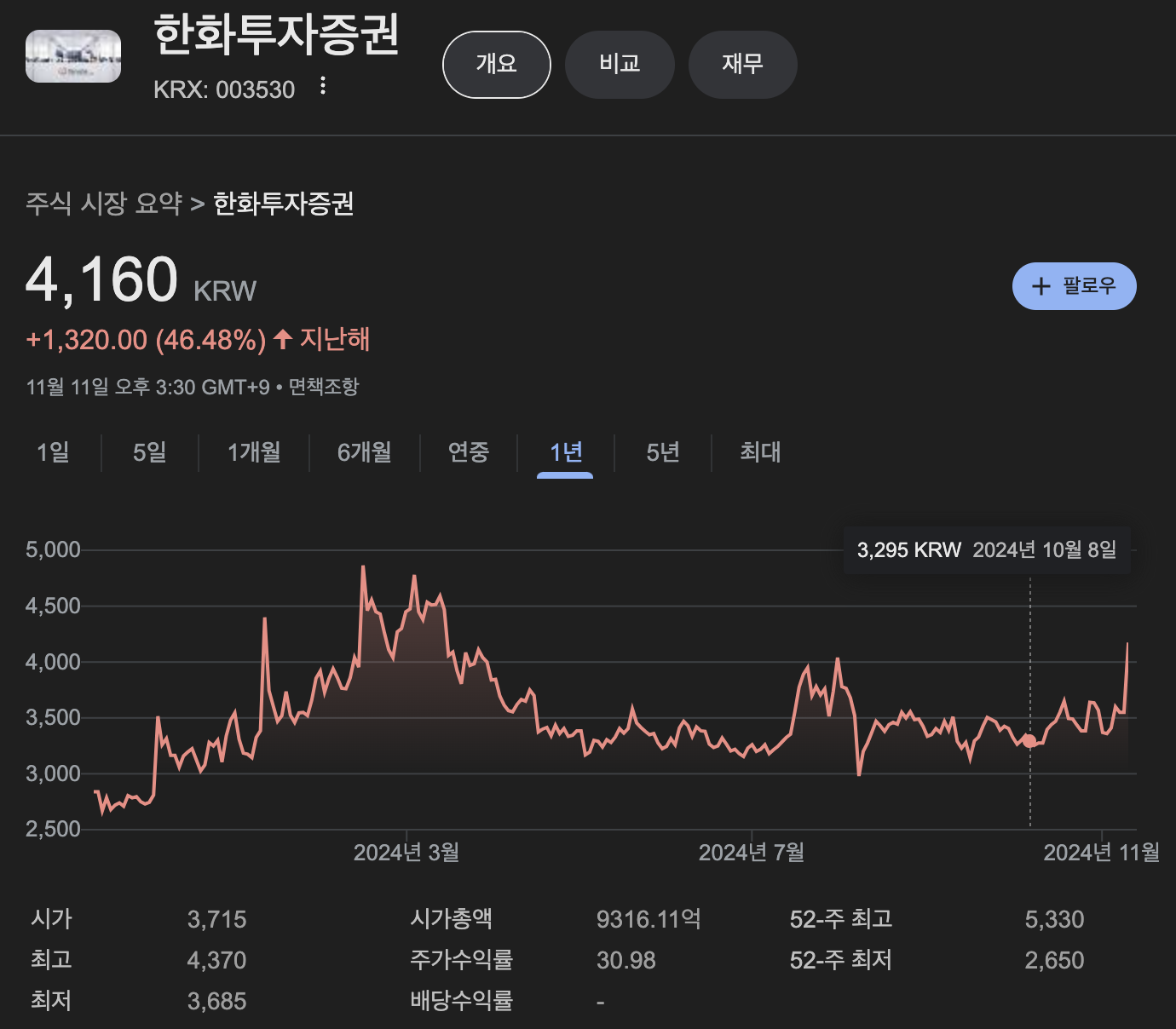Click the 2024년 11월 axis label
Image resolution: width=1176 pixels, height=1029 pixels.
(x=1102, y=853)
